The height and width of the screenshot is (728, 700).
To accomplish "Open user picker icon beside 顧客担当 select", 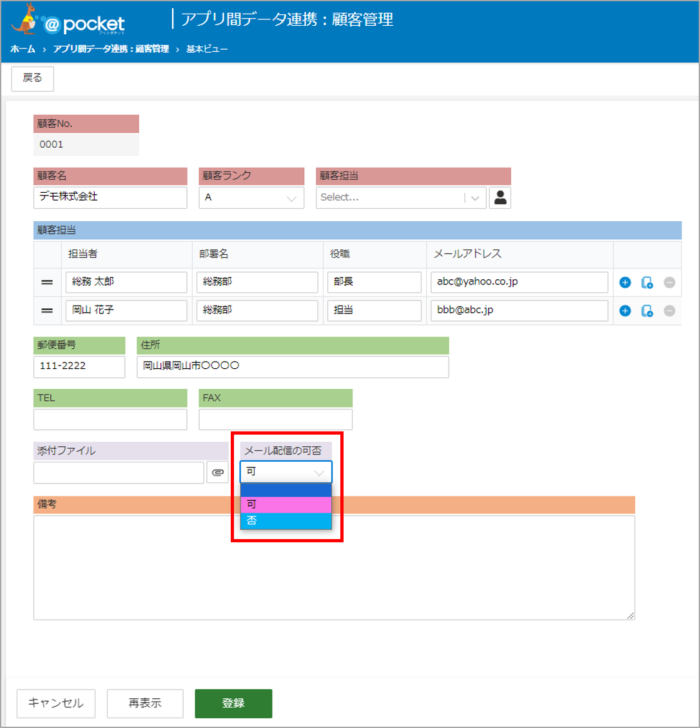I will [500, 198].
